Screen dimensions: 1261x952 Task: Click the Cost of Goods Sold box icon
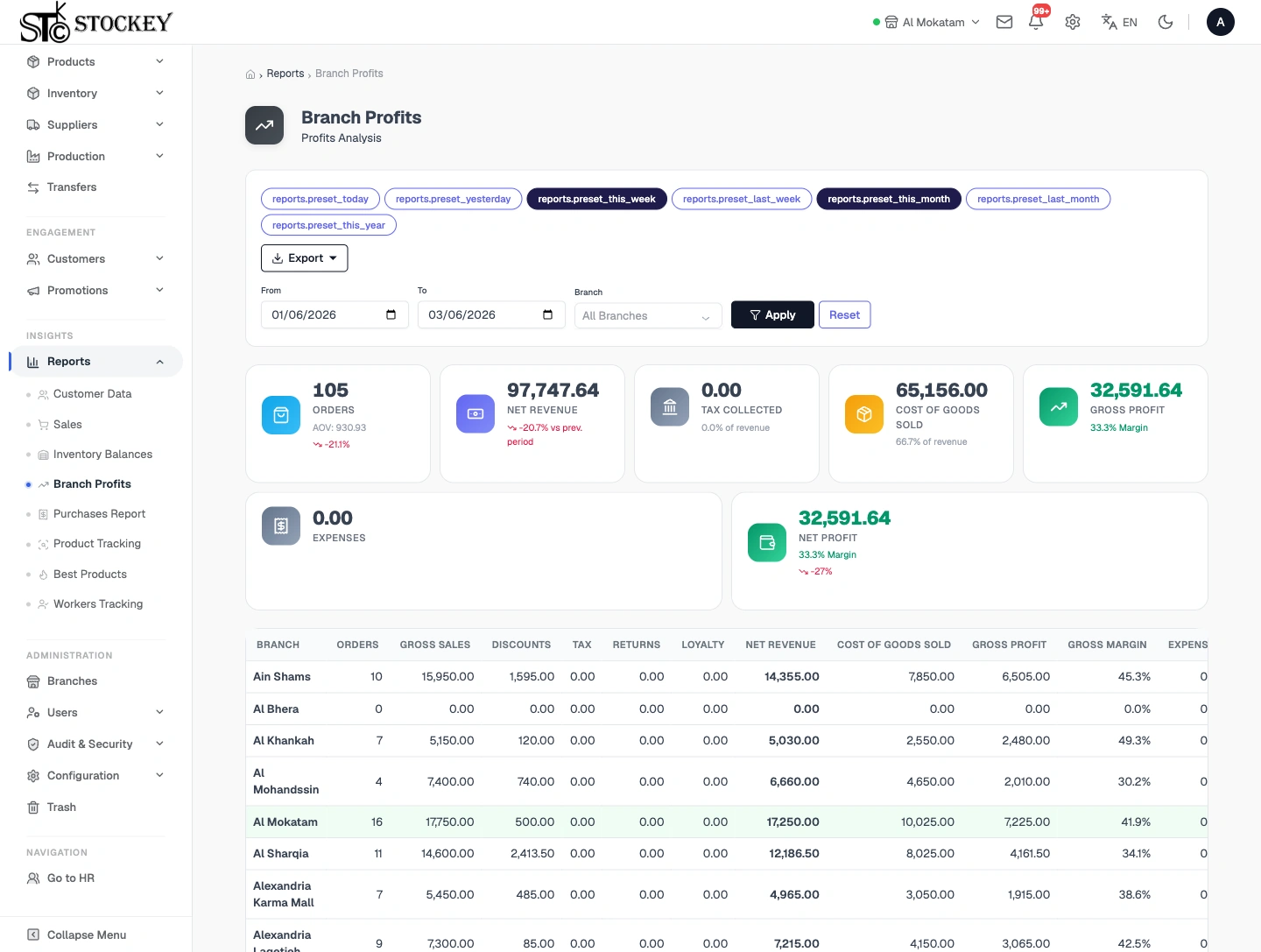864,414
